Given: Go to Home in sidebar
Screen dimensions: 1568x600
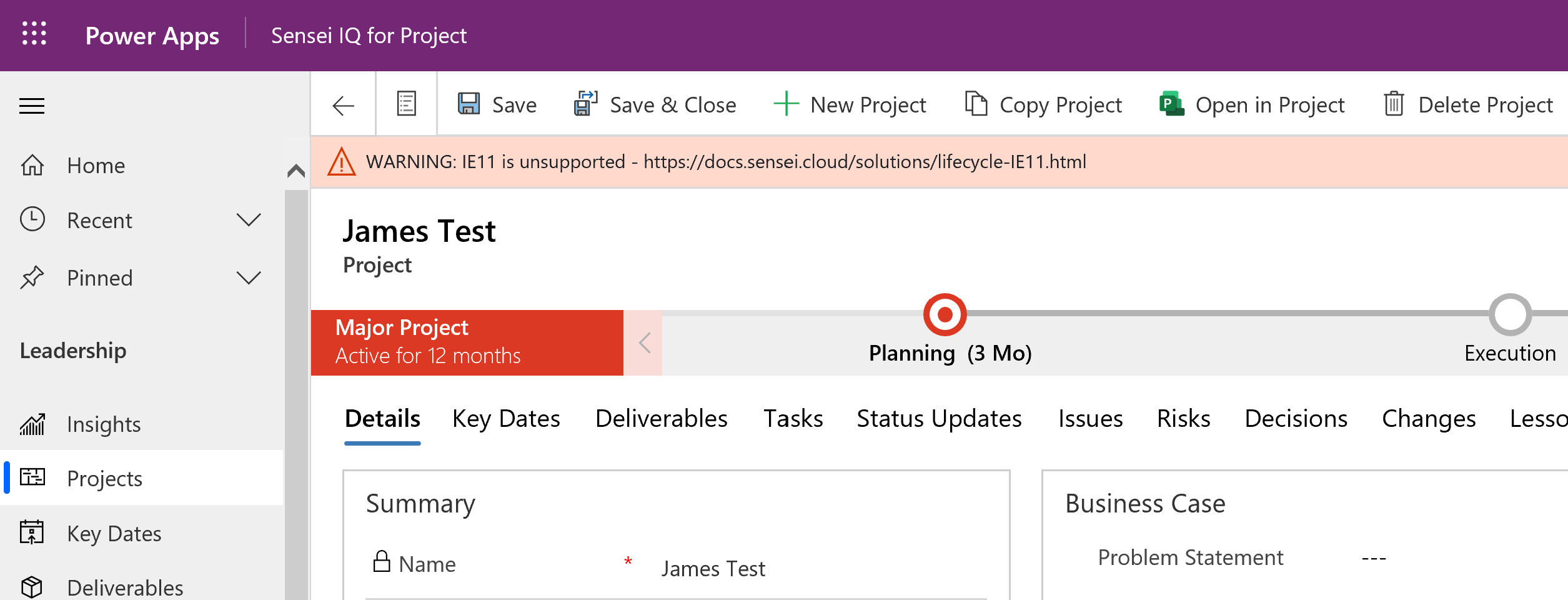Looking at the screenshot, I should (96, 166).
